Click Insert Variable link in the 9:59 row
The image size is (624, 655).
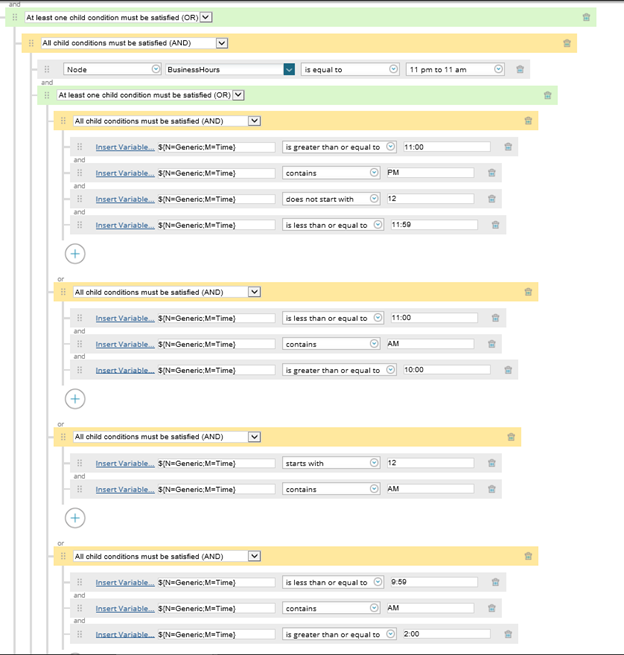coord(125,582)
